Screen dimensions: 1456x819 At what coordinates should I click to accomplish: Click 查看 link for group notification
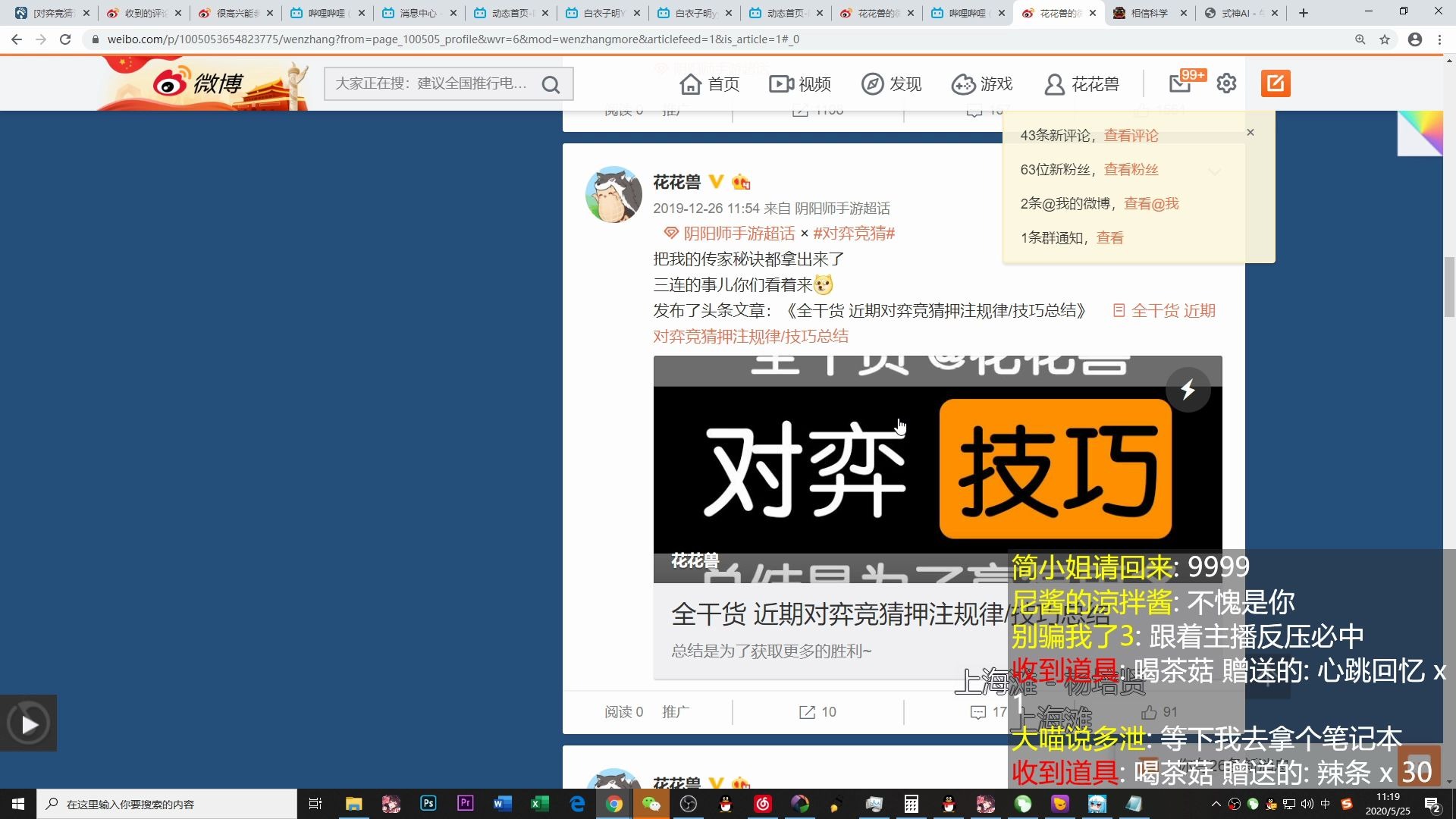1110,238
